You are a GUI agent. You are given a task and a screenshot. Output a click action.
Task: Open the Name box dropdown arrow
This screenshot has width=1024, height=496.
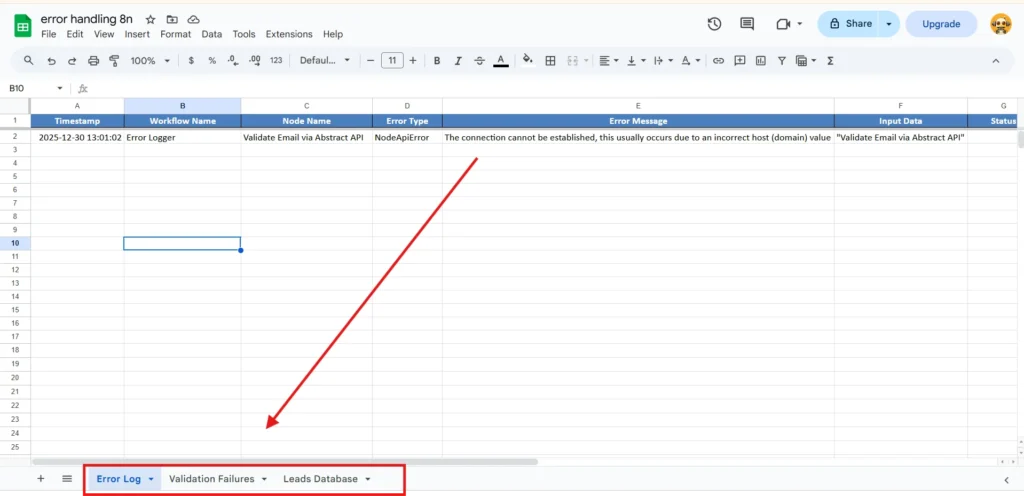click(x=60, y=88)
